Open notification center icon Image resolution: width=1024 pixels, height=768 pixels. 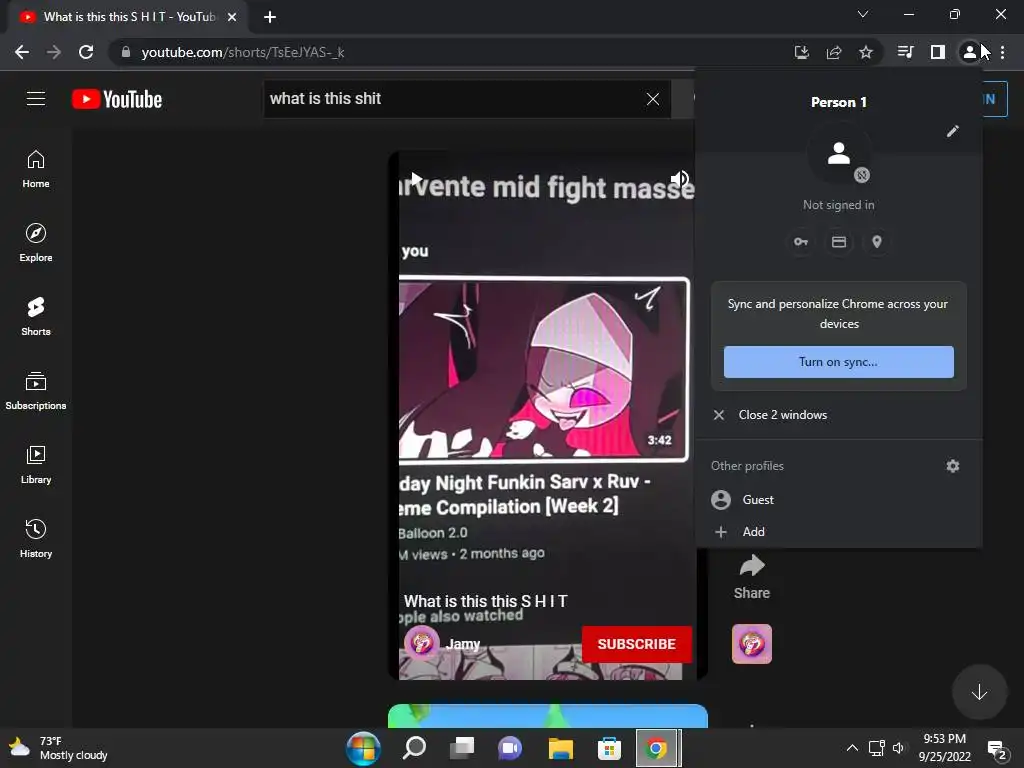pos(997,750)
